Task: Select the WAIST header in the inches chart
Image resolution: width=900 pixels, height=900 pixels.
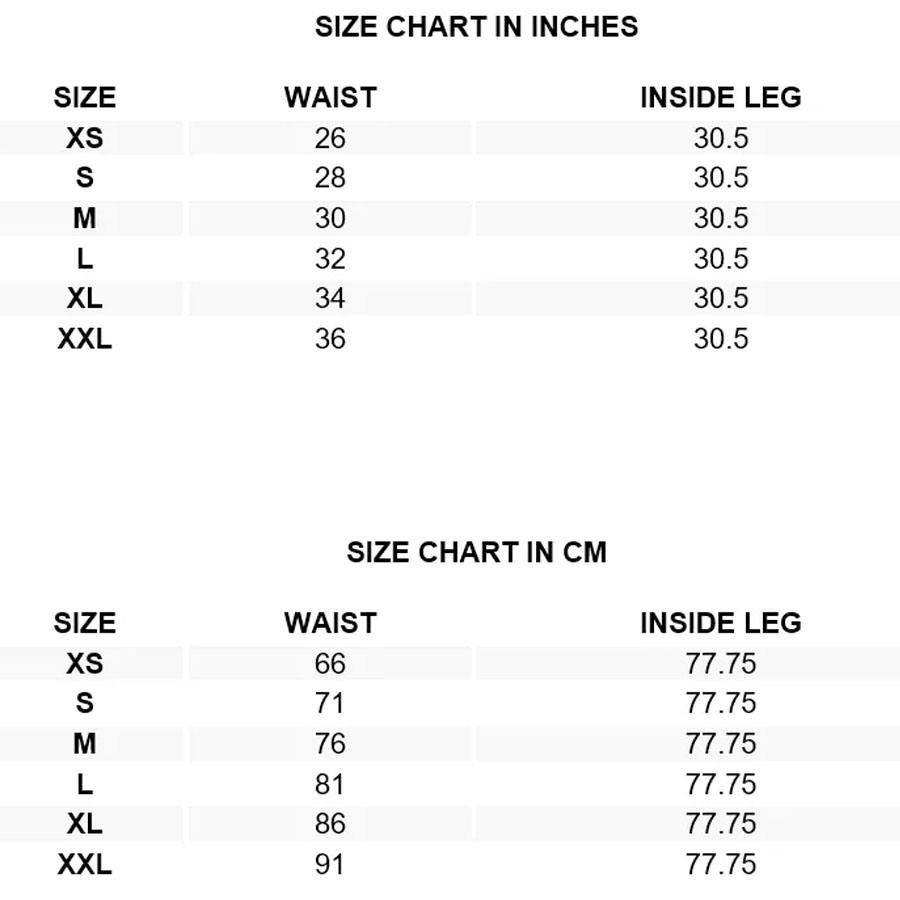Action: [x=330, y=98]
